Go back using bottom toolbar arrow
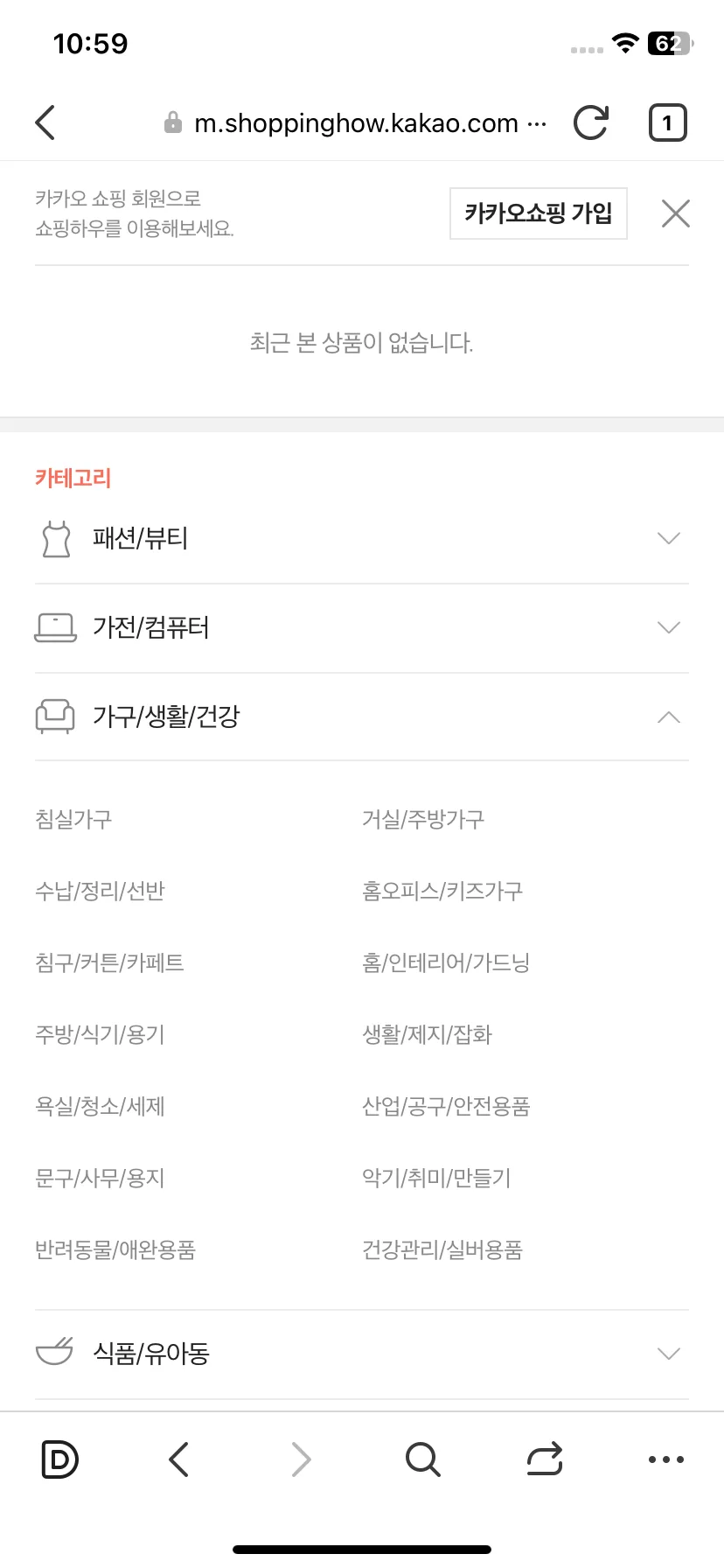Image resolution: width=724 pixels, height=1568 pixels. tap(179, 1459)
